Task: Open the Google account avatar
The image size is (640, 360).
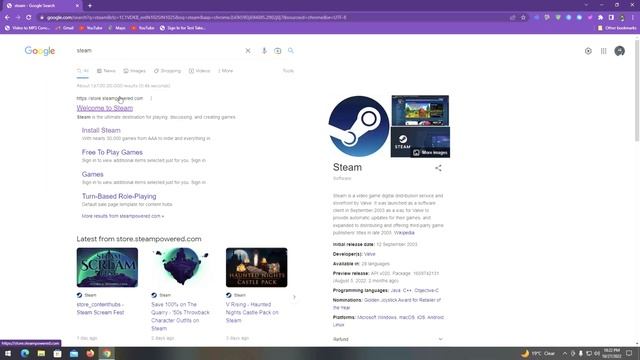Action: click(x=620, y=51)
